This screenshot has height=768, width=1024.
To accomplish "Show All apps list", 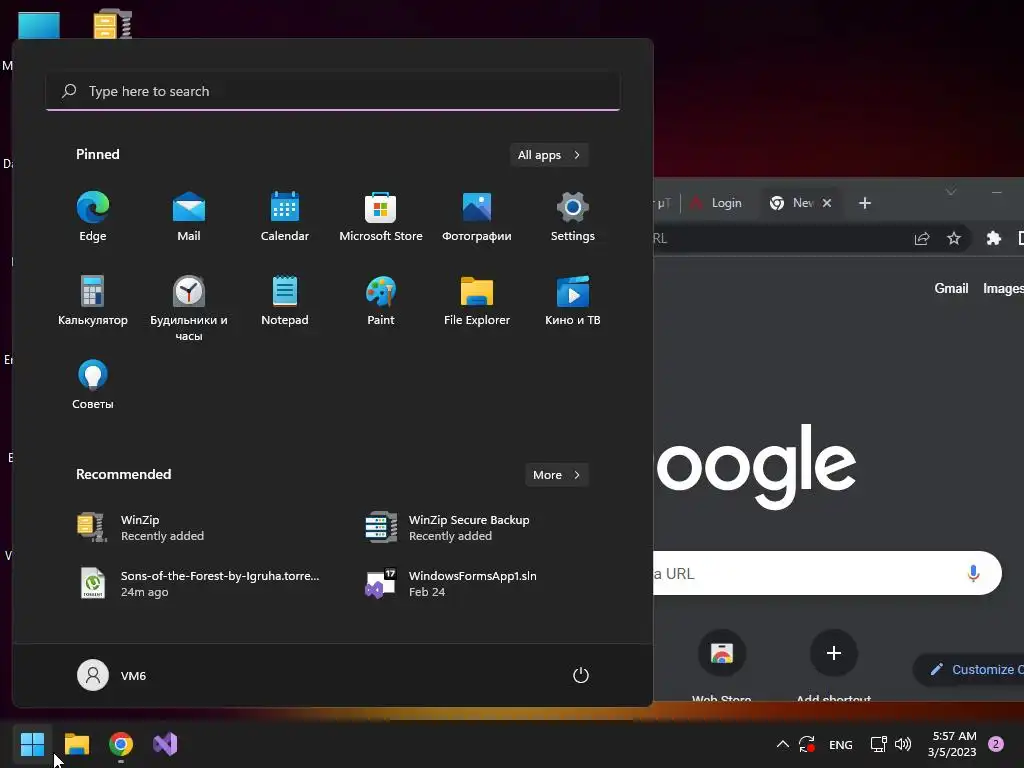I will pos(549,155).
